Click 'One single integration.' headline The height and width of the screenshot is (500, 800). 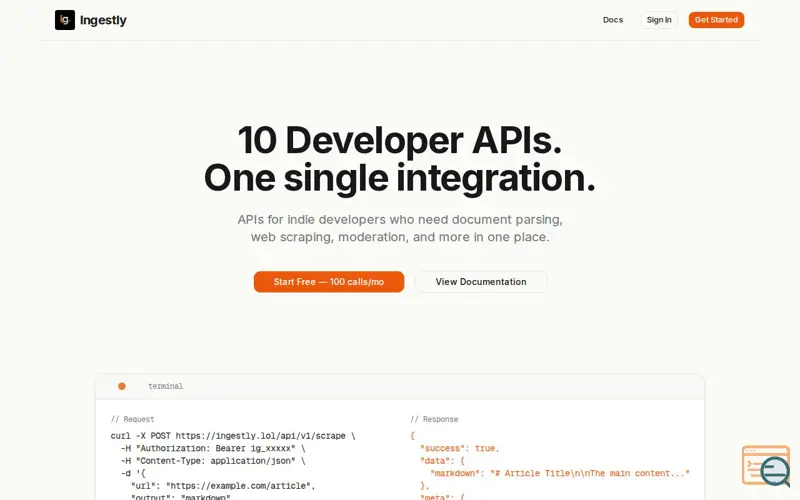399,178
